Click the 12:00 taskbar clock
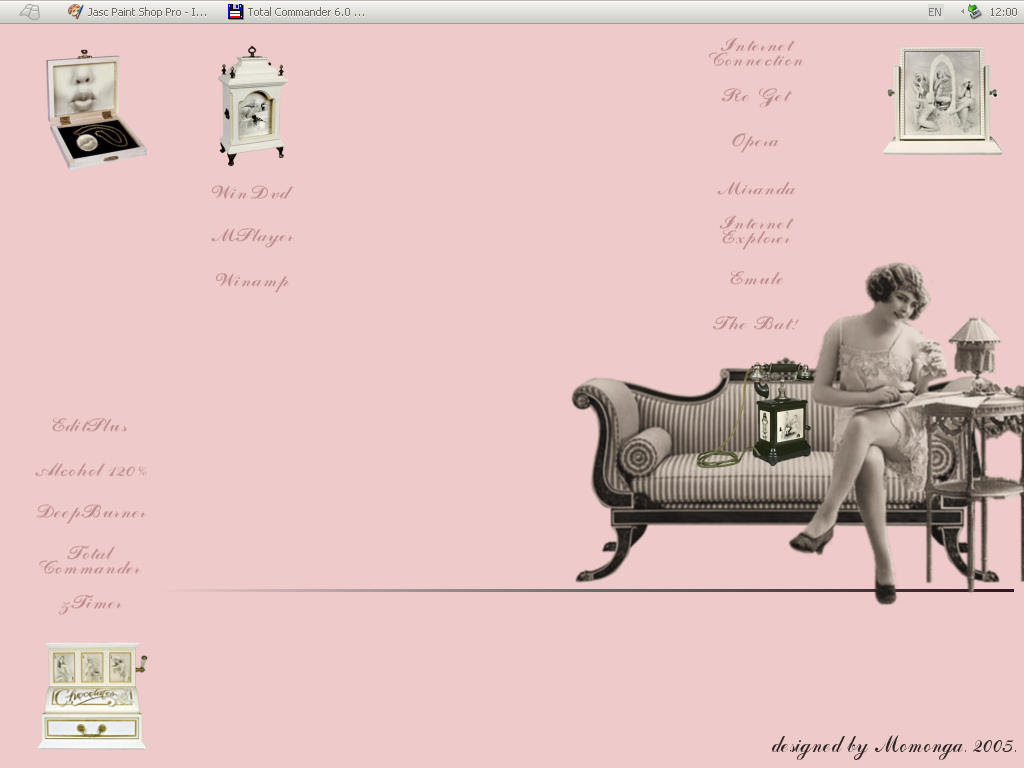Viewport: 1024px width, 768px height. (x=1002, y=12)
